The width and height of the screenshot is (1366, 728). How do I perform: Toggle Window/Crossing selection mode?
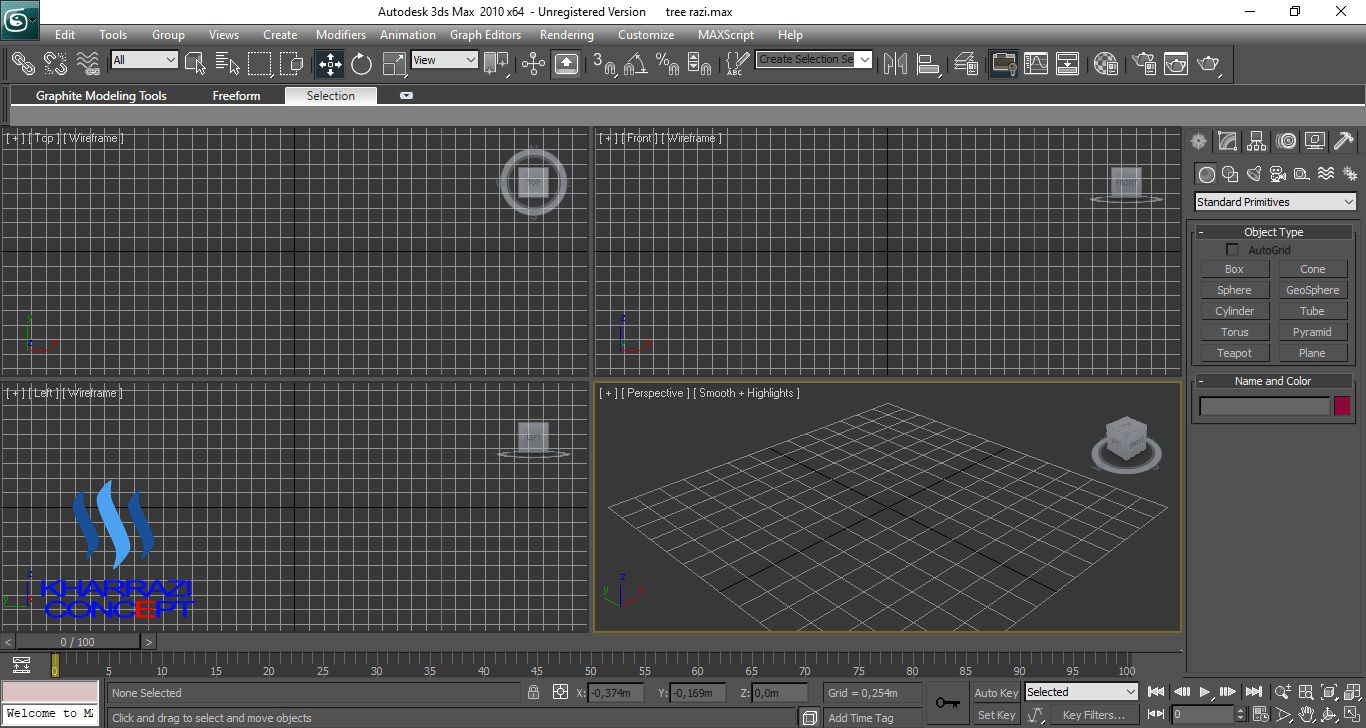click(292, 64)
